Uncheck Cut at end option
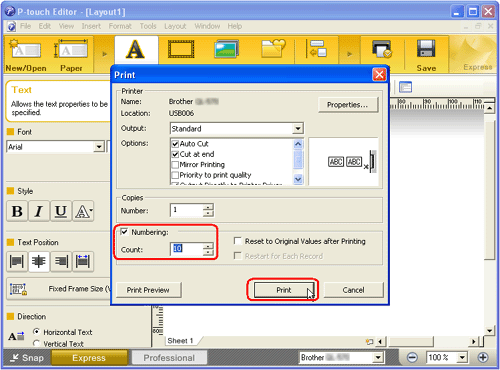 pos(175,154)
